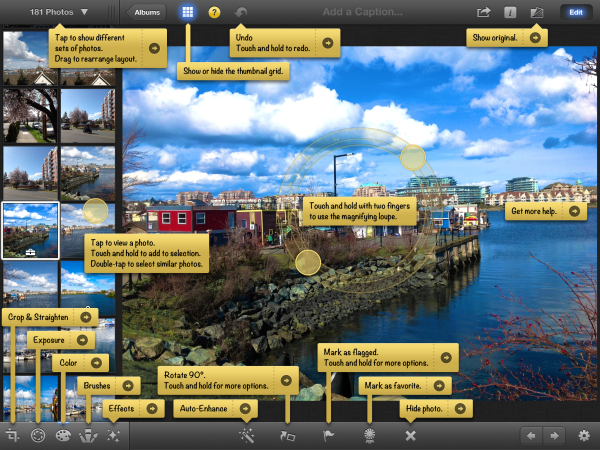Open arrow on Get more help tip
The width and height of the screenshot is (600, 450).
click(x=574, y=211)
